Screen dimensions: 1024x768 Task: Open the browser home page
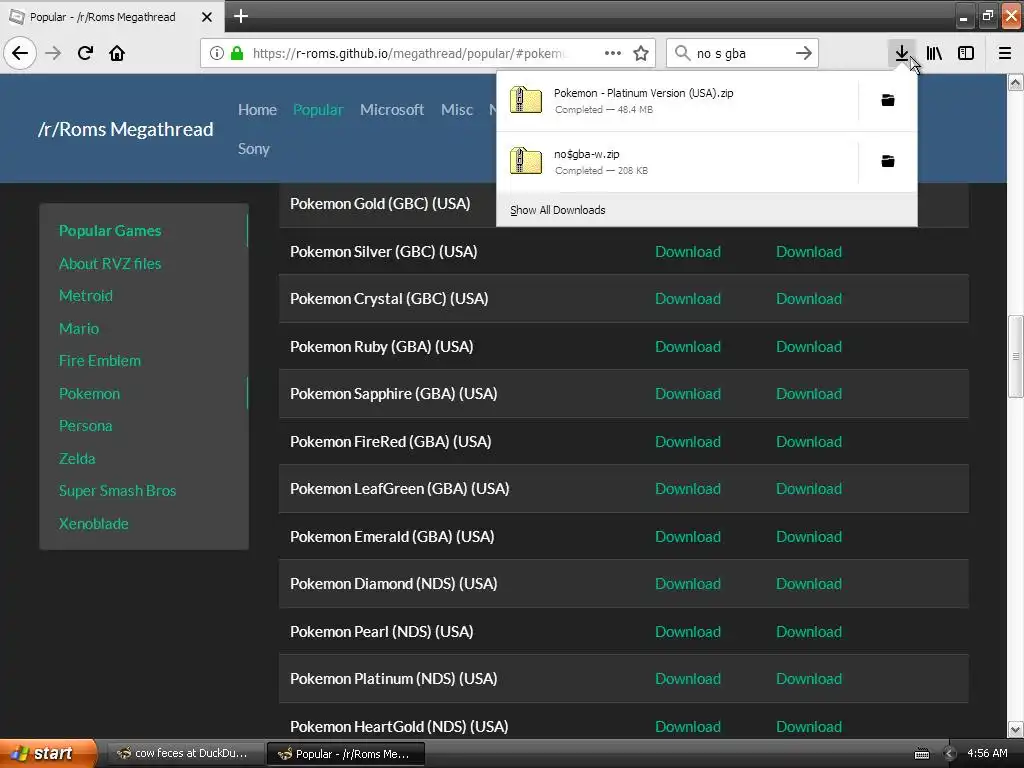coord(117,53)
